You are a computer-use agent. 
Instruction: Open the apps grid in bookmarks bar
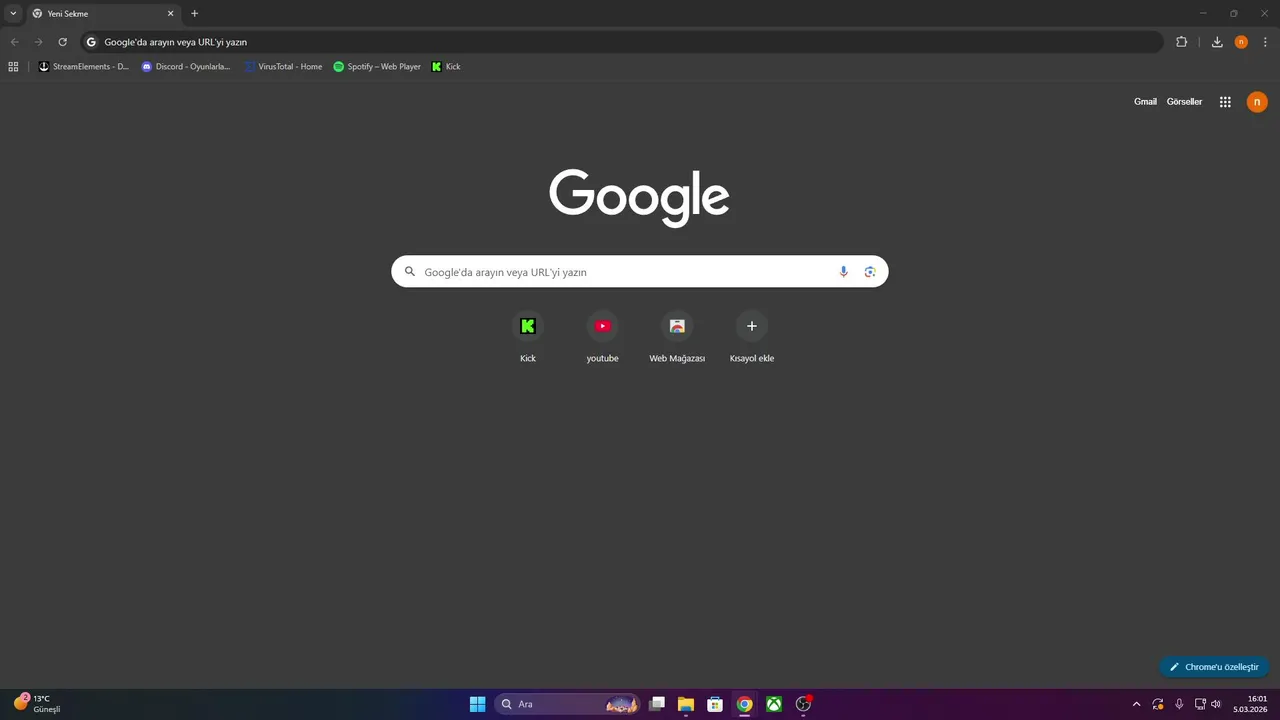[x=13, y=67]
